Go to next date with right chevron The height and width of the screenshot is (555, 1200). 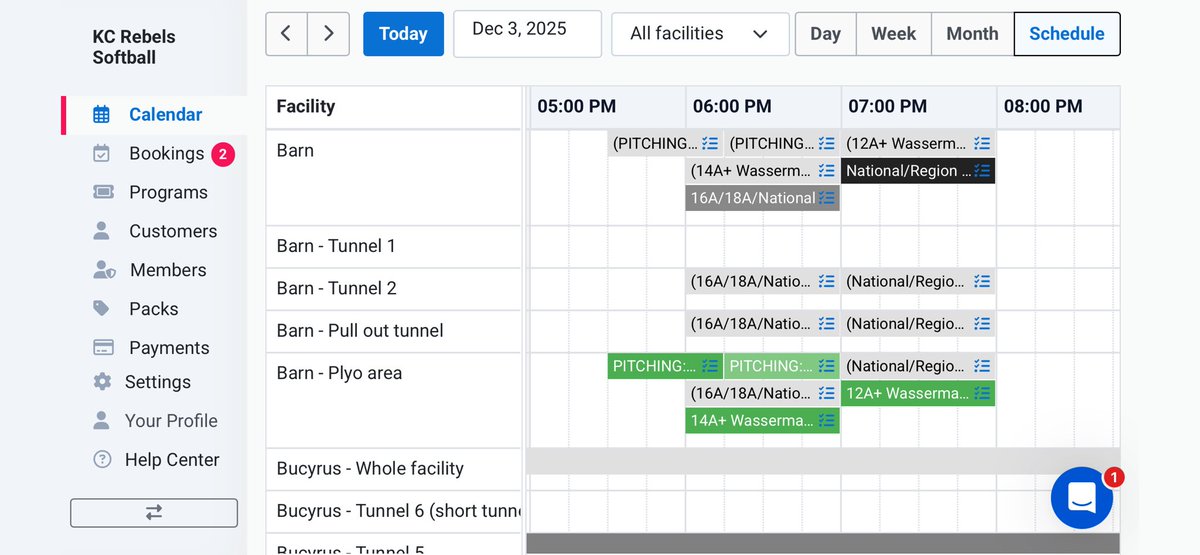click(x=329, y=34)
